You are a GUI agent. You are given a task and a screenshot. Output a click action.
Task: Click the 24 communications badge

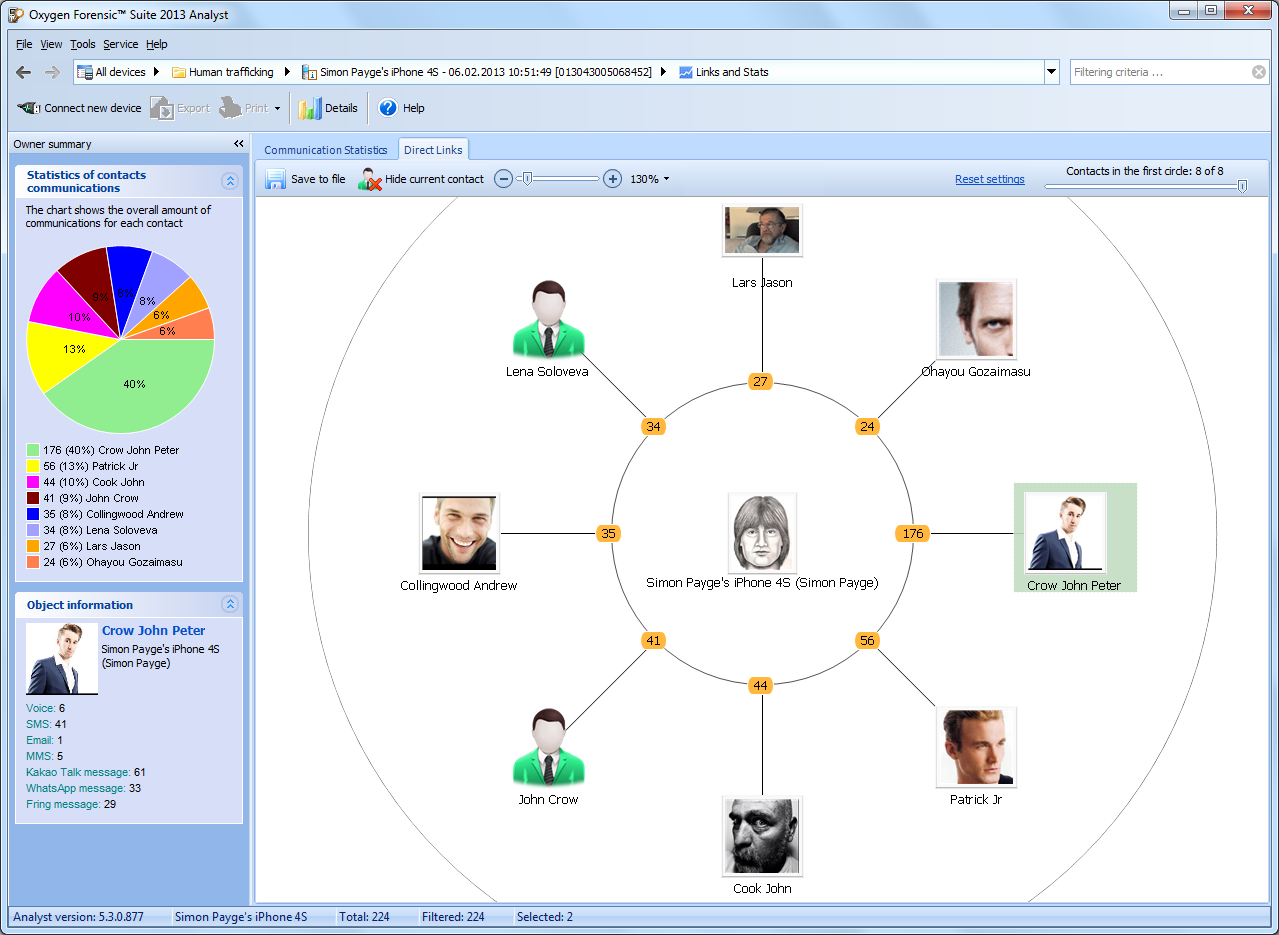tap(867, 427)
